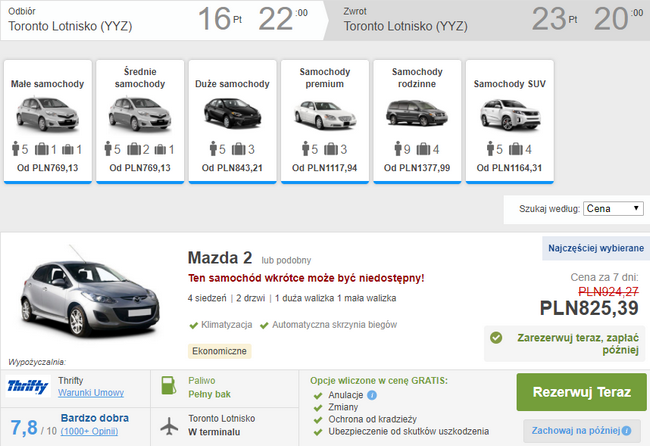The height and width of the screenshot is (446, 650).
Task: Click the luggage icon in Samochody premium card
Action: pos(331,148)
